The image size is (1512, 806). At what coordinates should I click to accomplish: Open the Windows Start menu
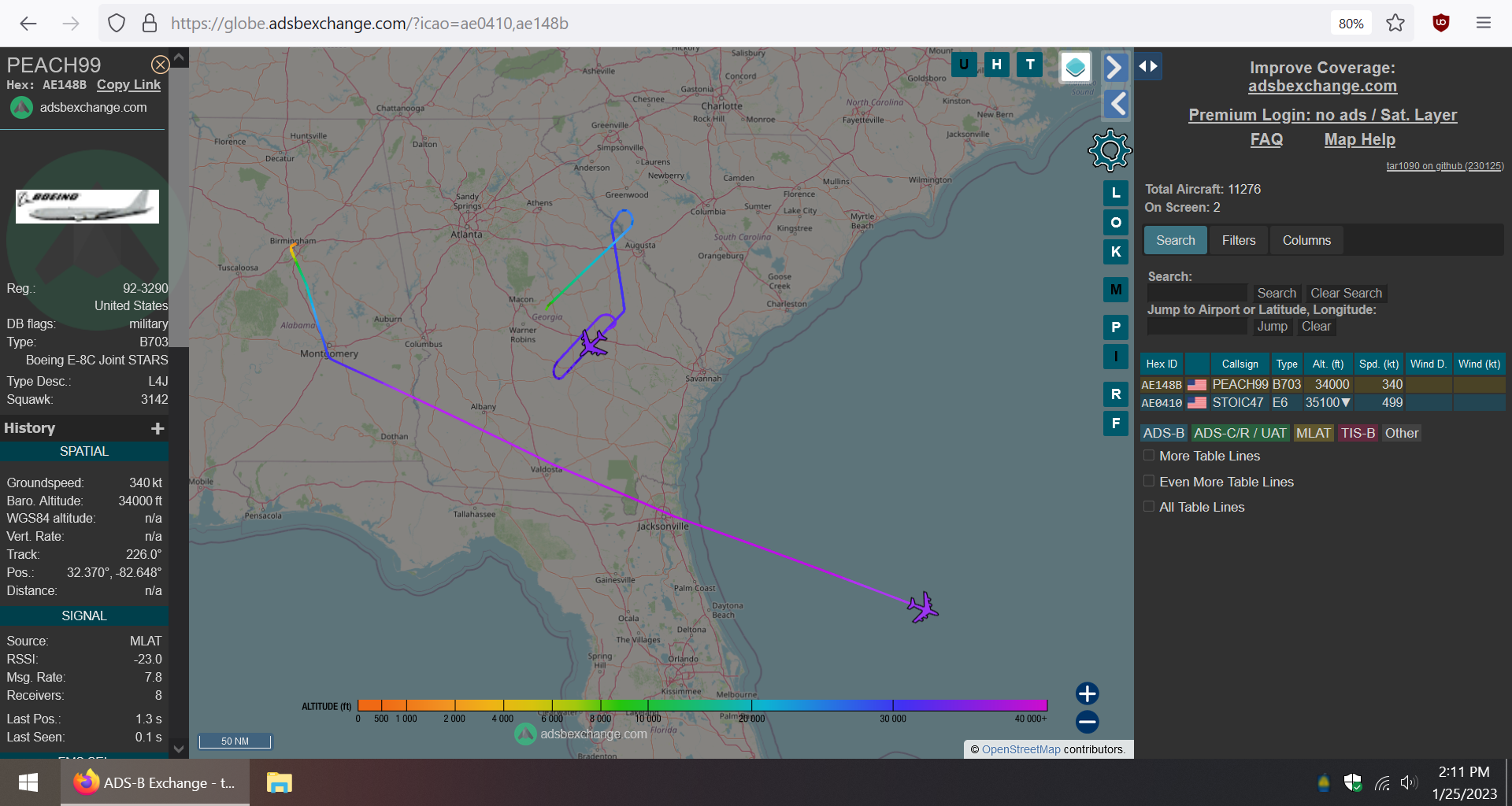pyautogui.click(x=28, y=782)
